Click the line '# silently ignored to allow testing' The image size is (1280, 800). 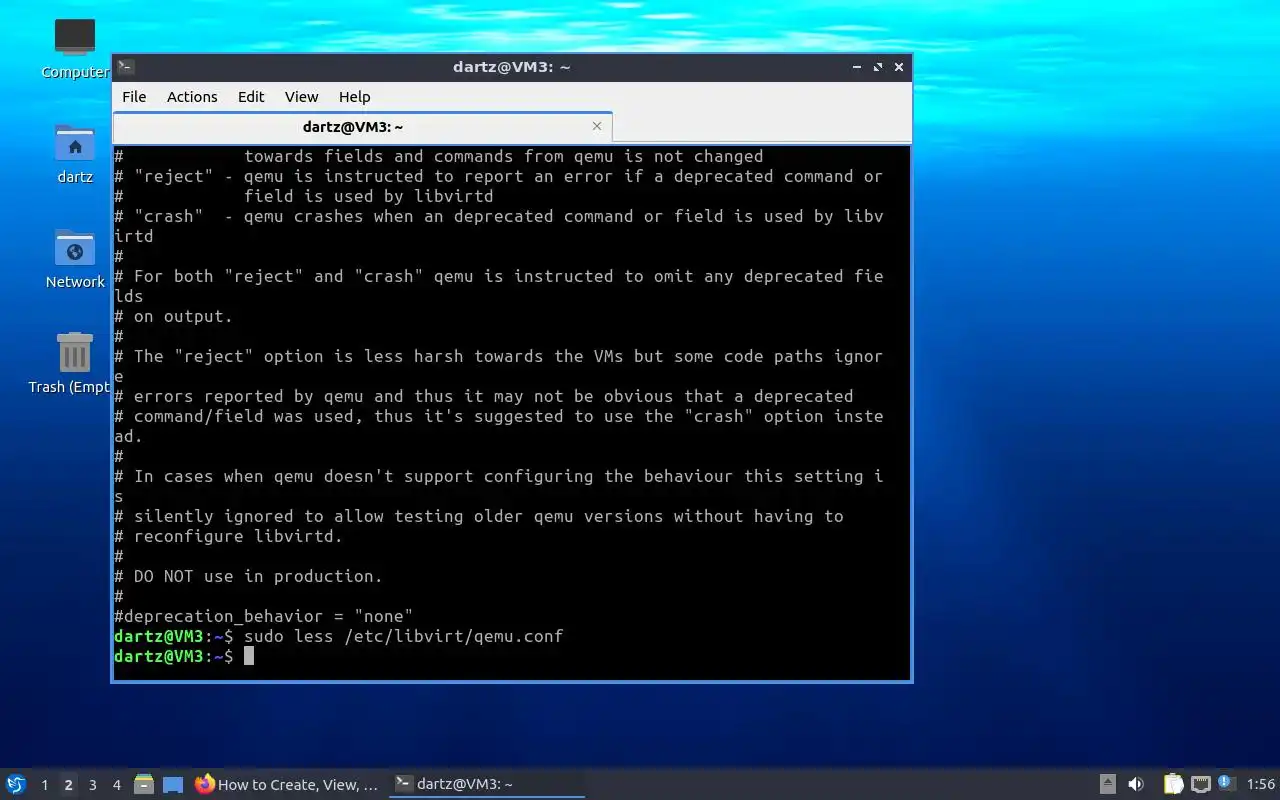[478, 516]
